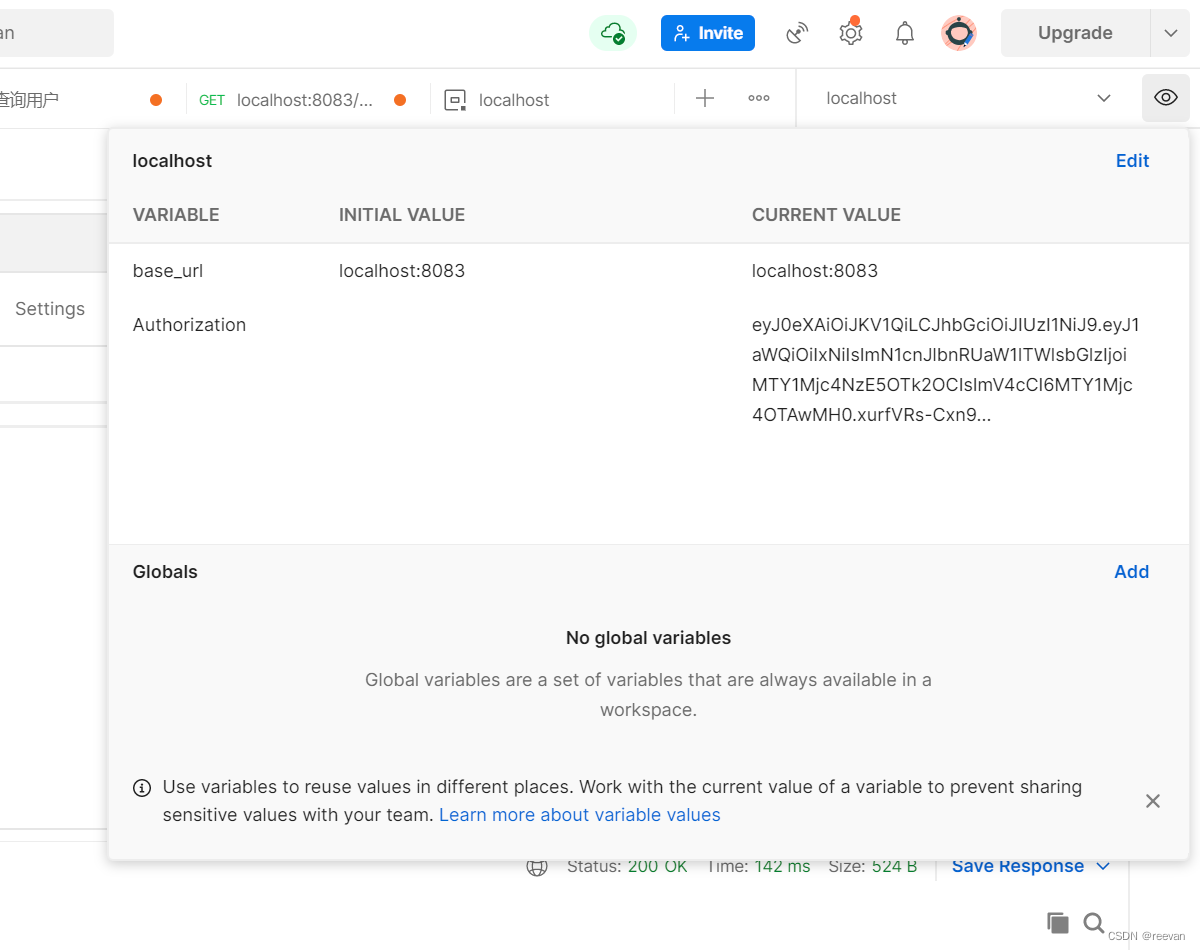Screen dimensions: 1200x950
Task: Click the VARIABLE column header
Action: 176,215
